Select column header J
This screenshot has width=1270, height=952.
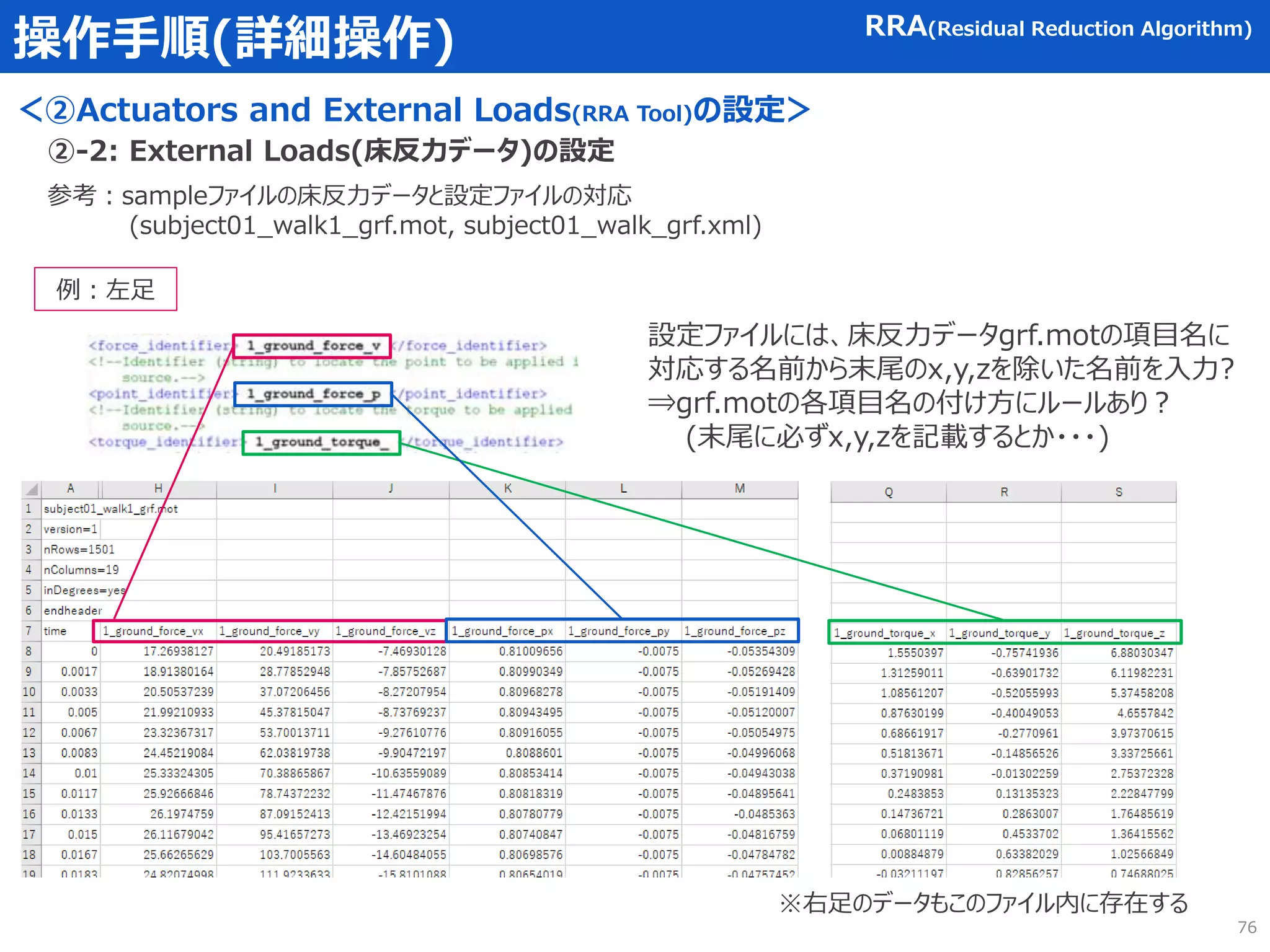coord(391,489)
